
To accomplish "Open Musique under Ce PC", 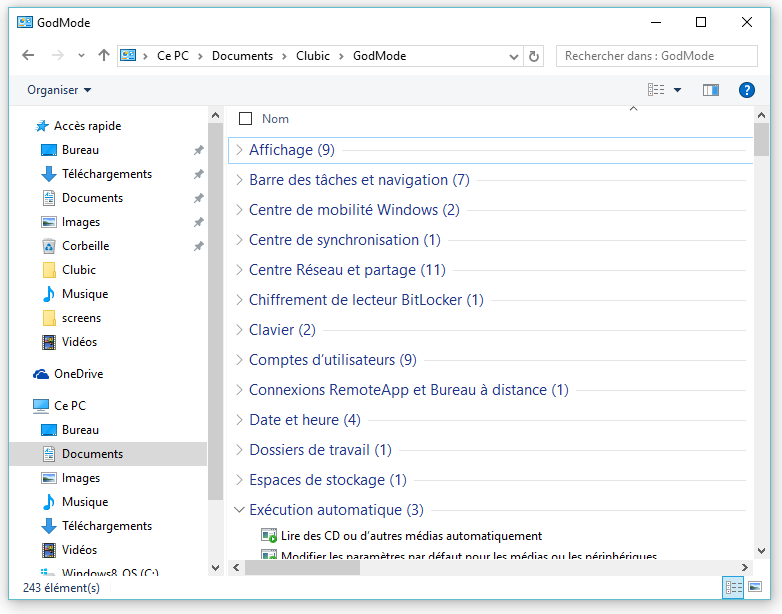I will click(85, 502).
